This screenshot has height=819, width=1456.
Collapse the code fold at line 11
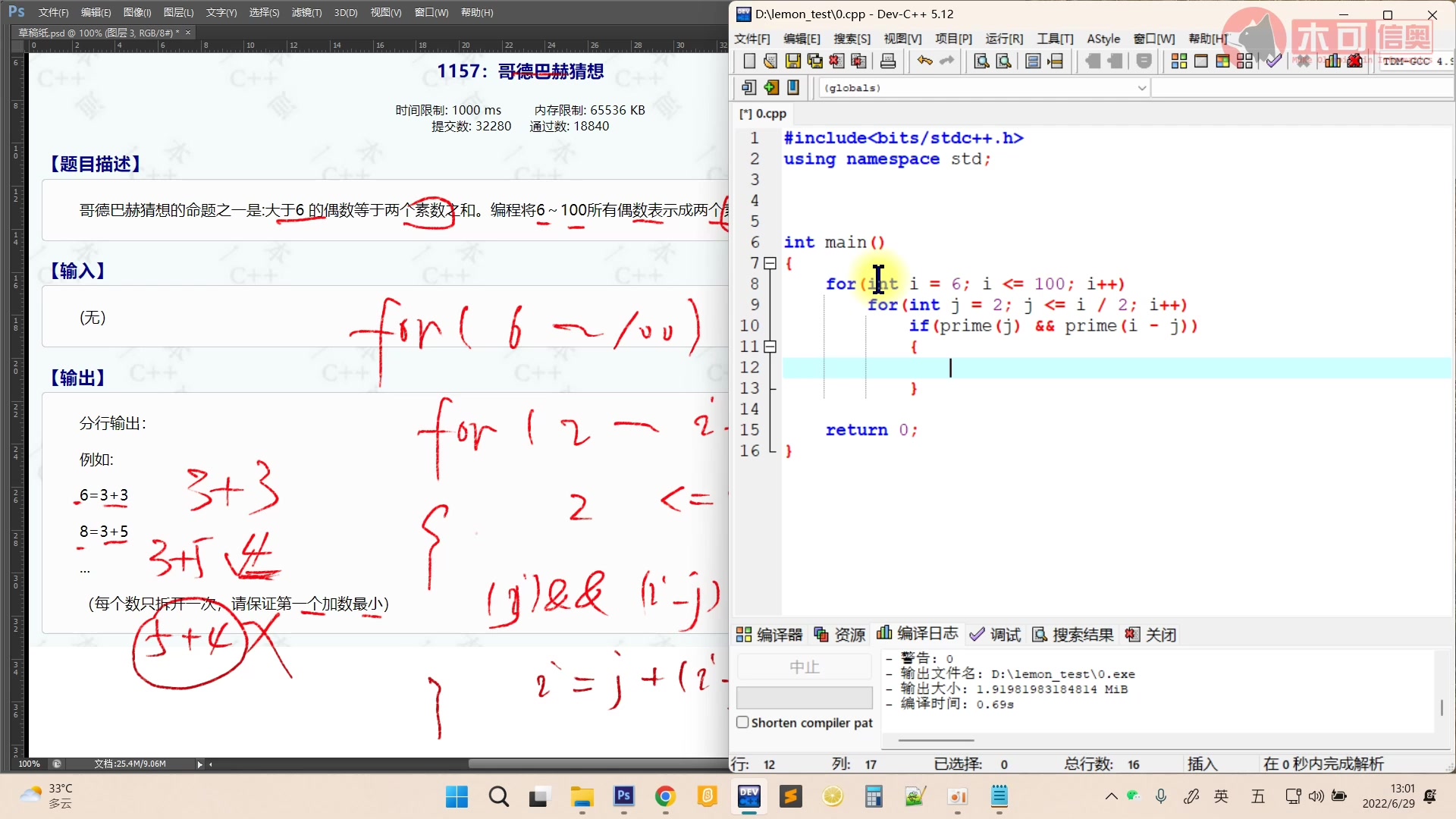tap(770, 347)
